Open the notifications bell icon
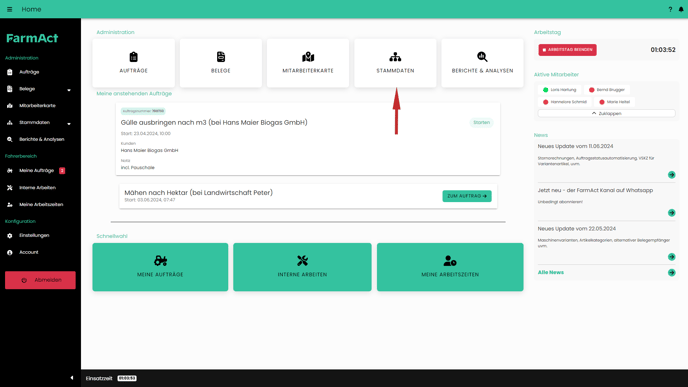Image resolution: width=688 pixels, height=387 pixels. click(681, 9)
